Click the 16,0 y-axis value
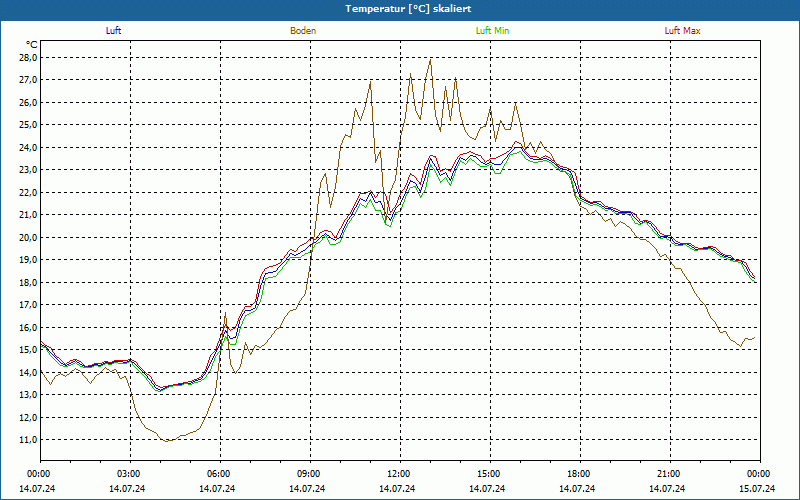 tap(29, 327)
